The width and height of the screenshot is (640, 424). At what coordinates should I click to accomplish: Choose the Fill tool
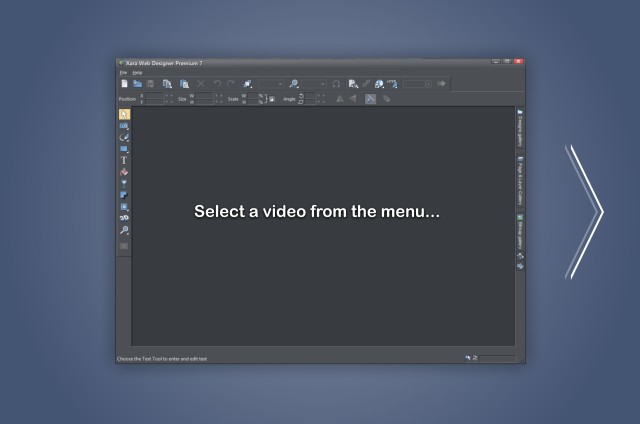(124, 172)
